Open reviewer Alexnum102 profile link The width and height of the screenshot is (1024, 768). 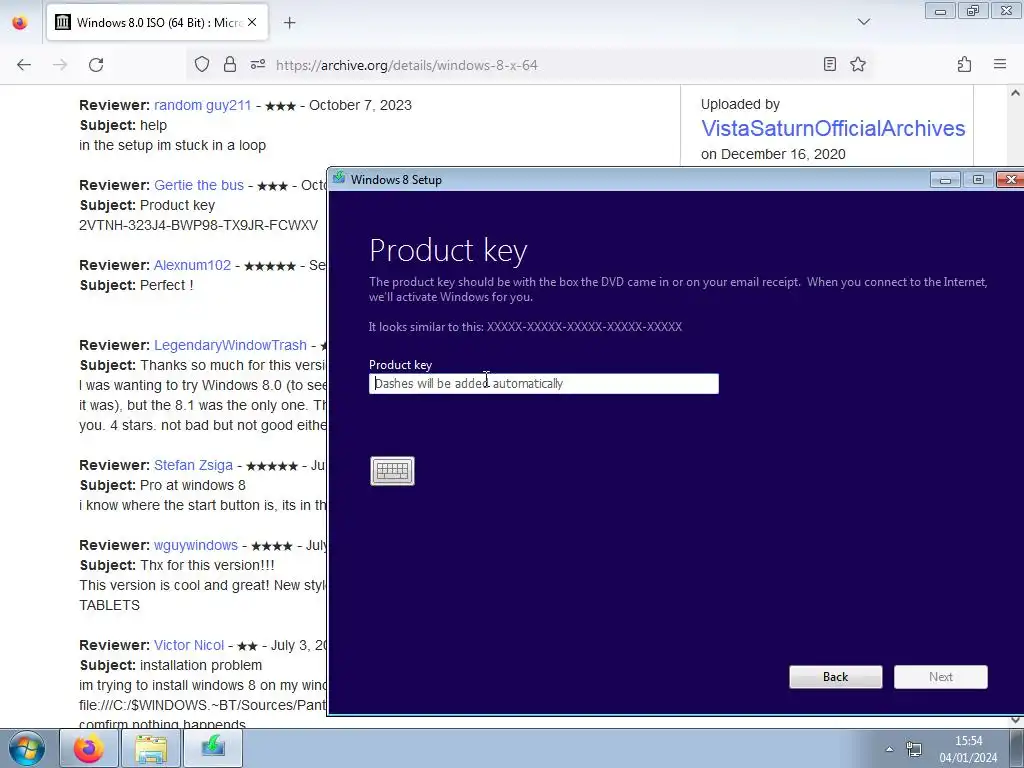(192, 265)
